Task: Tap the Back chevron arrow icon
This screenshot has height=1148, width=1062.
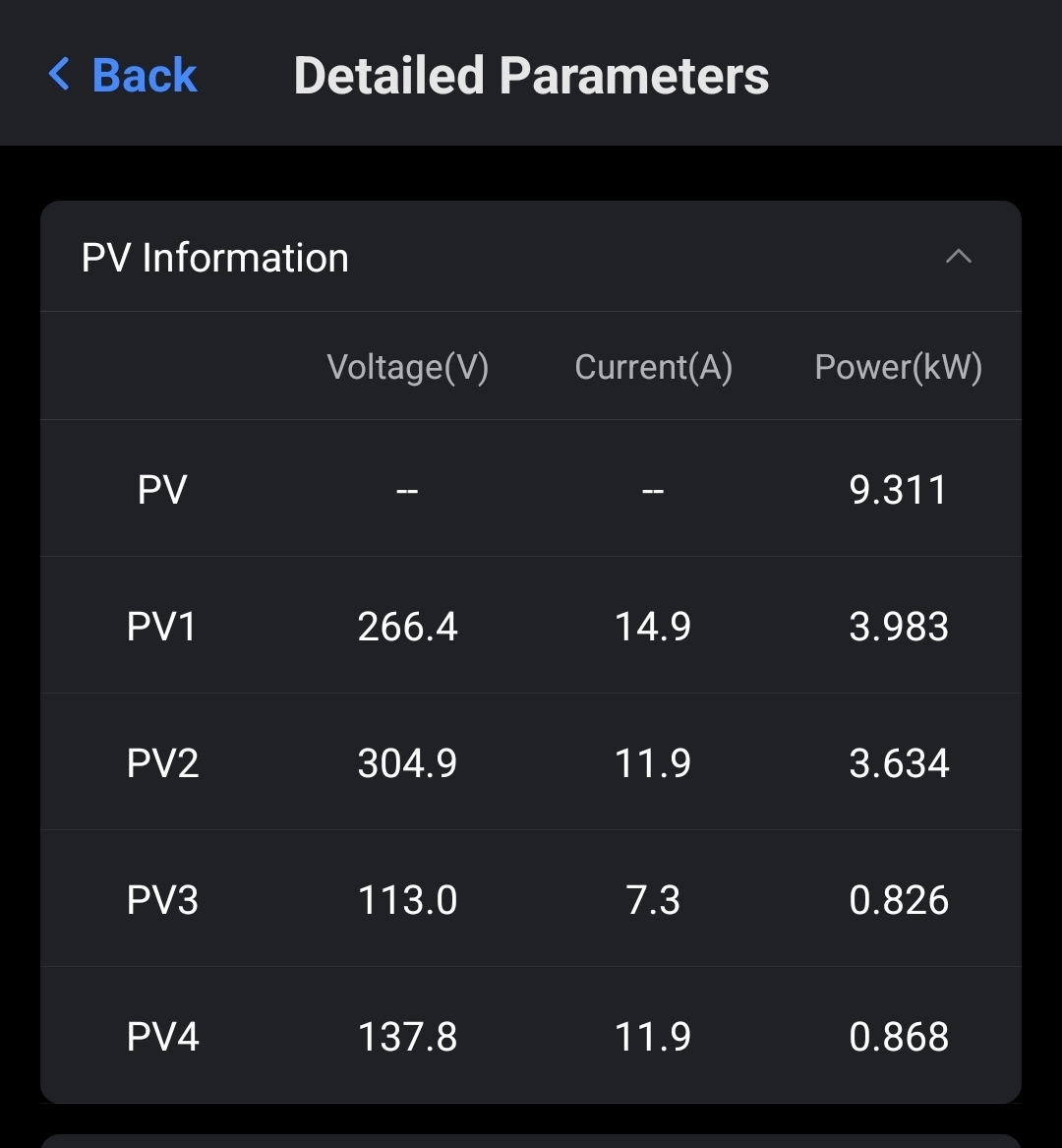Action: coord(59,75)
